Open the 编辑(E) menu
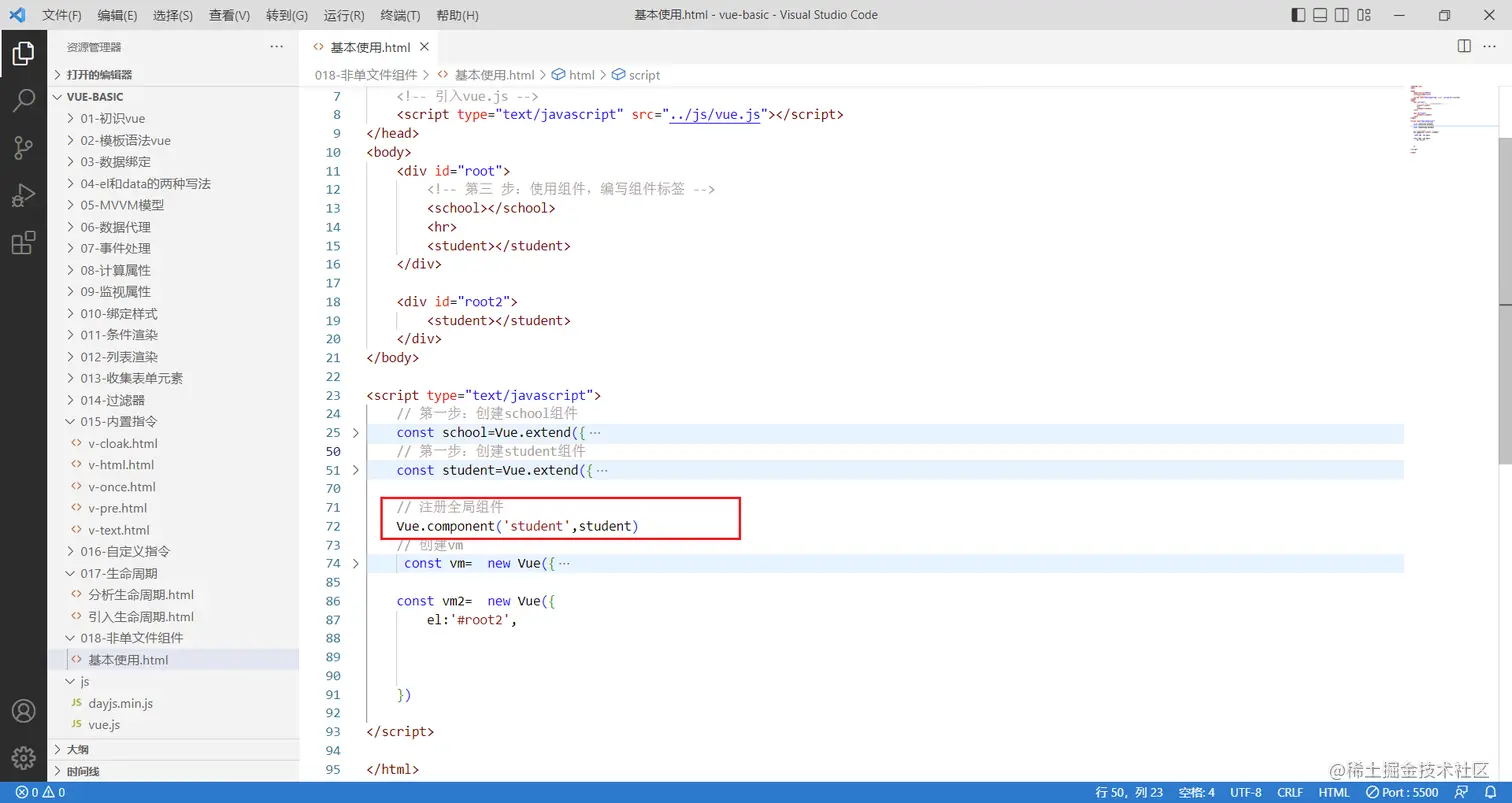 click(117, 15)
